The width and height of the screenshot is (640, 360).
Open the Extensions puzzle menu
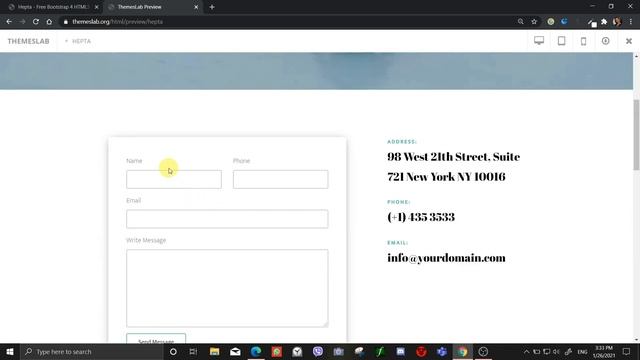(x=604, y=22)
